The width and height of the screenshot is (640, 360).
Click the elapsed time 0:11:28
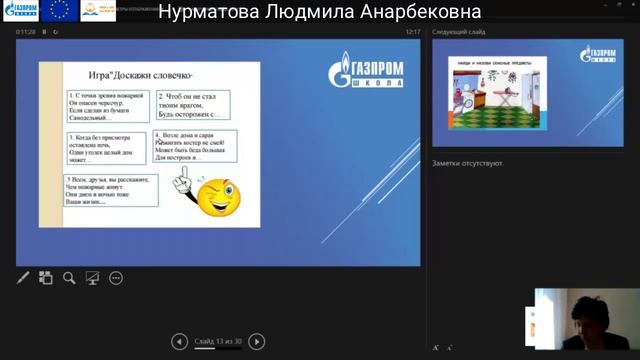click(x=26, y=31)
